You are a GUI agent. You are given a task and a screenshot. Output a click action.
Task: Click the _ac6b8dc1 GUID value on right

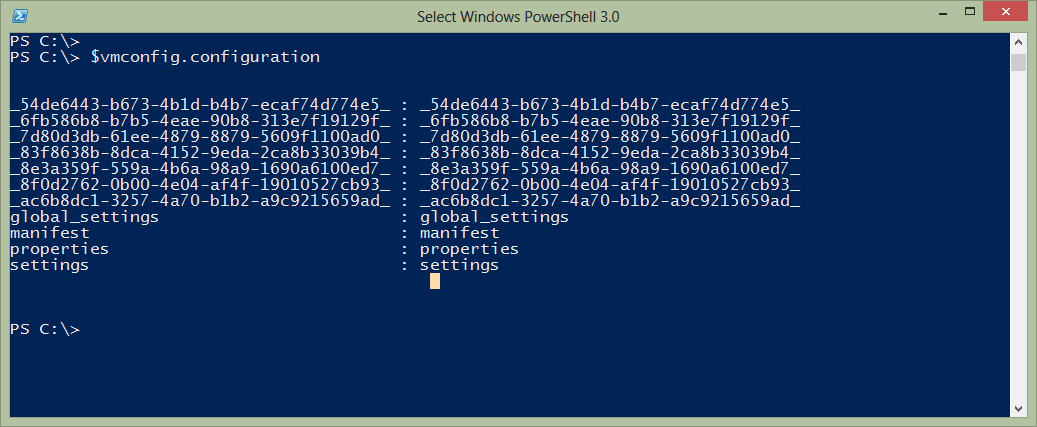click(610, 201)
